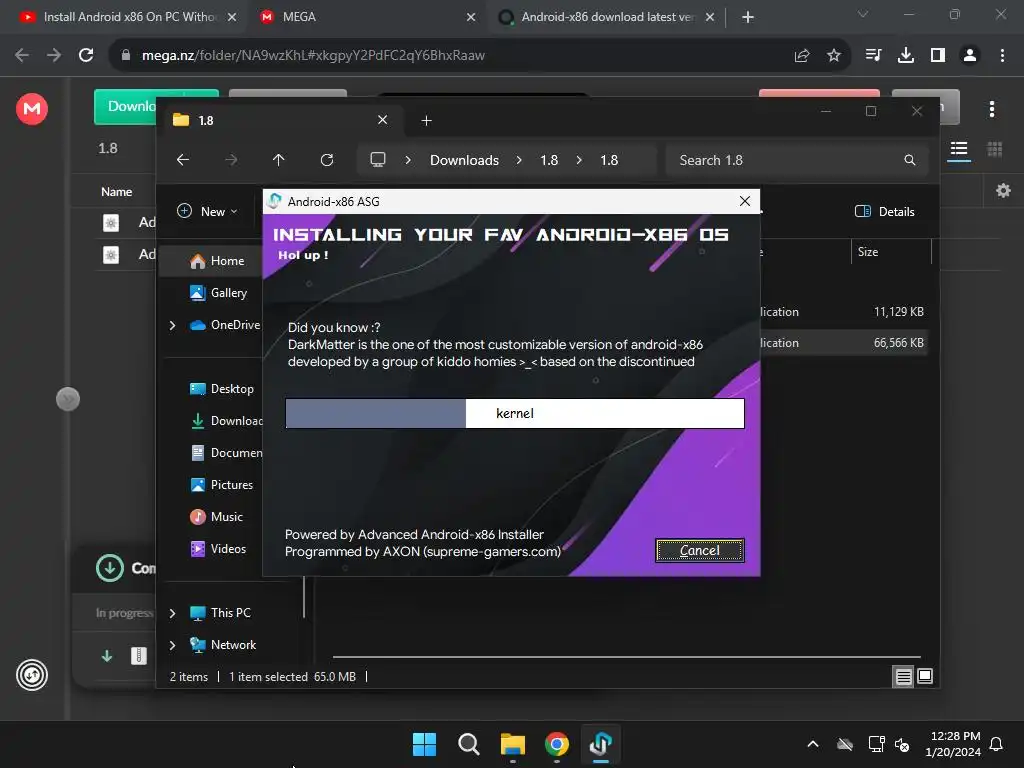The image size is (1024, 768).
Task: Open MEGA three-dot options menu
Action: [x=991, y=108]
